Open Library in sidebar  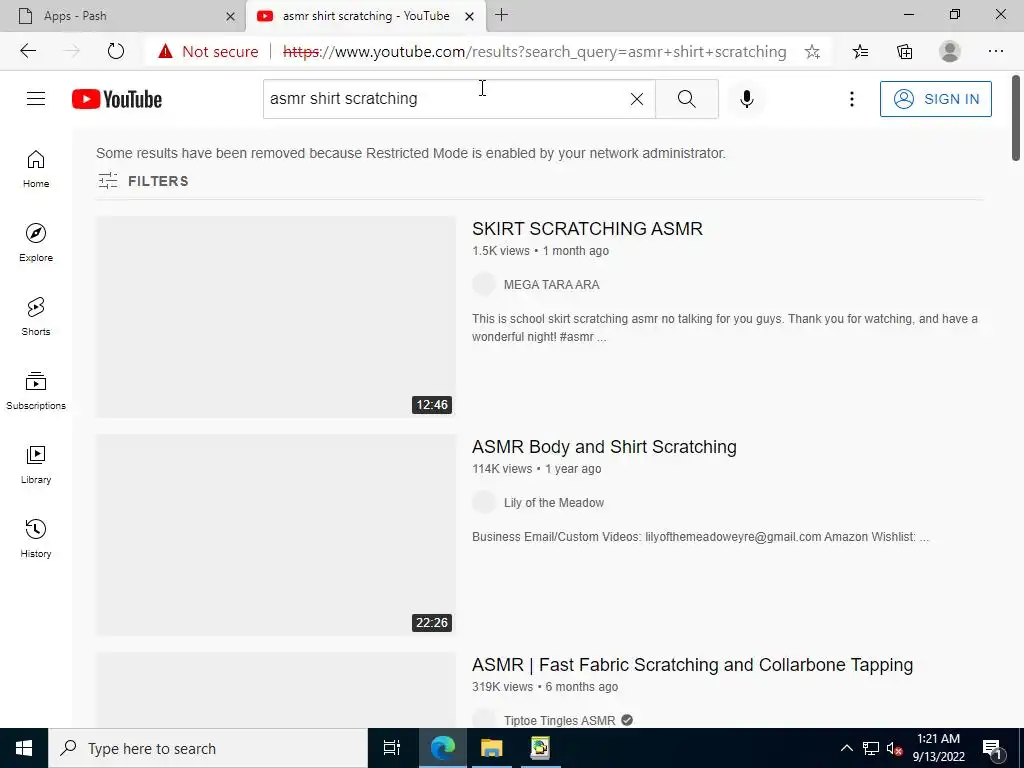36,464
